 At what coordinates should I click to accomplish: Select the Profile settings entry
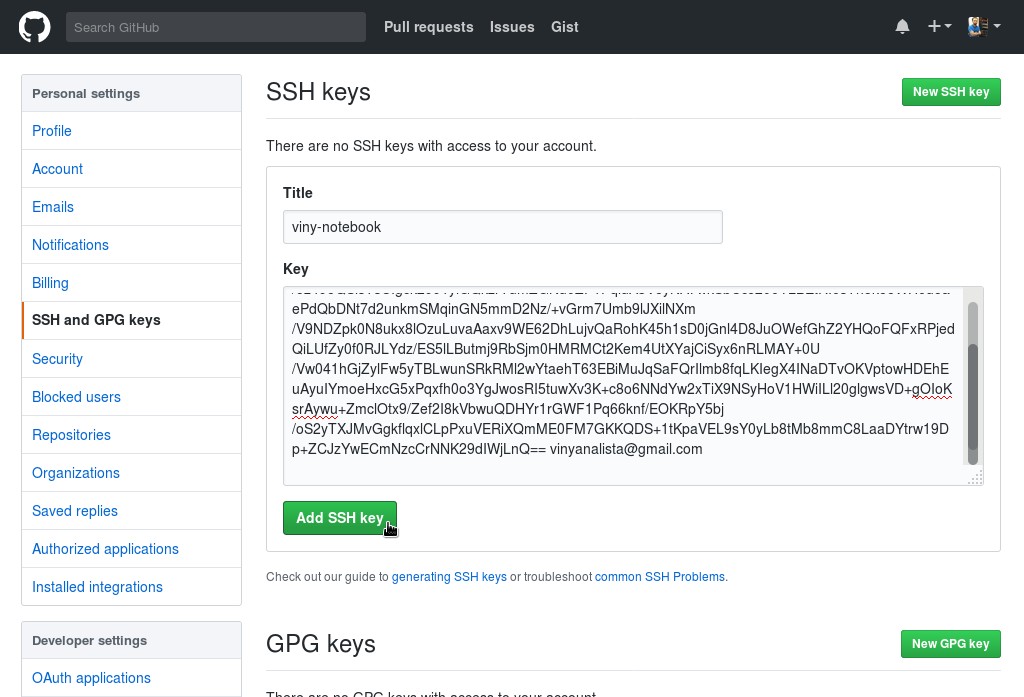(x=51, y=131)
